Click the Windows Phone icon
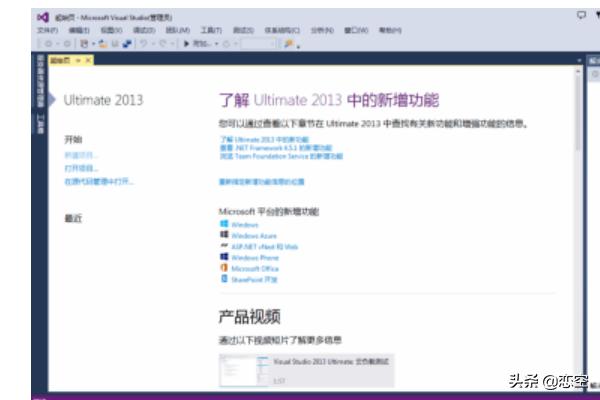Image resolution: width=600 pixels, height=400 pixels. click(224, 258)
